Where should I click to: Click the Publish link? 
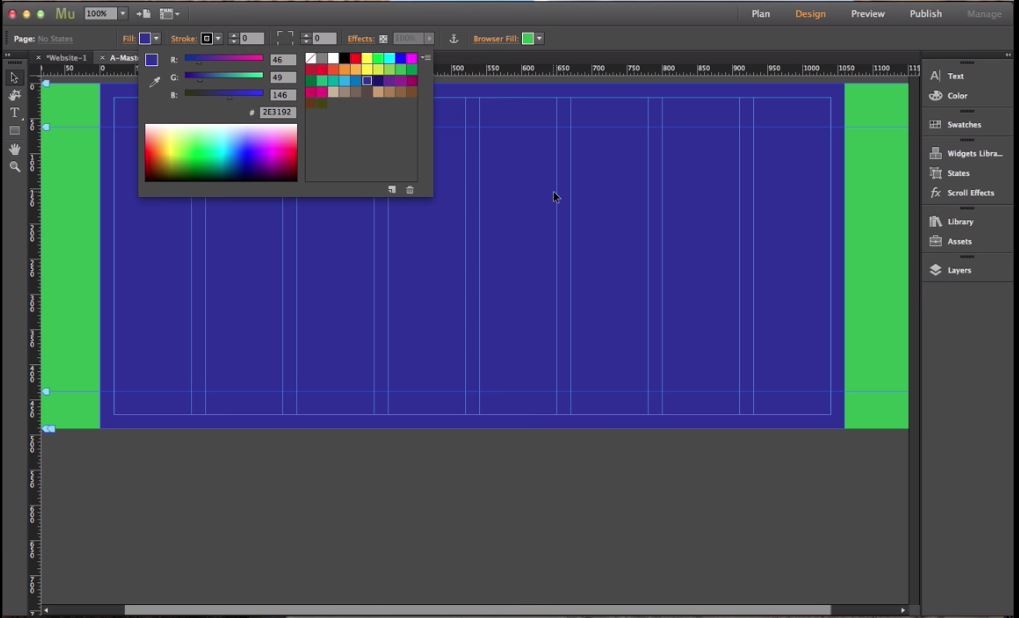[925, 14]
